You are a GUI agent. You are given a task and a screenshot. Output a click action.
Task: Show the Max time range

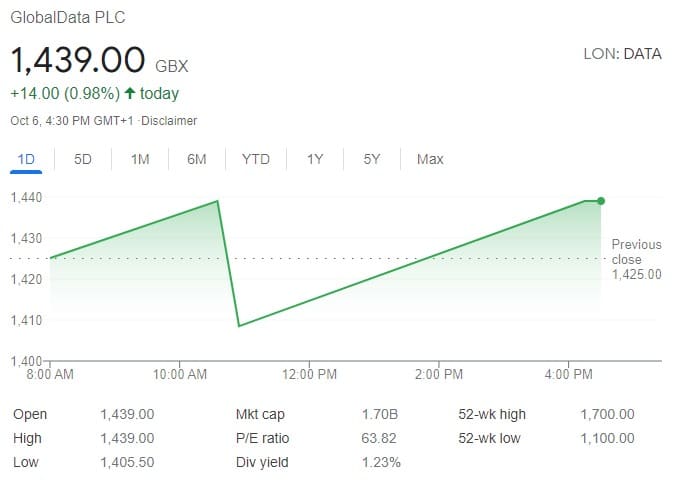[x=430, y=159]
